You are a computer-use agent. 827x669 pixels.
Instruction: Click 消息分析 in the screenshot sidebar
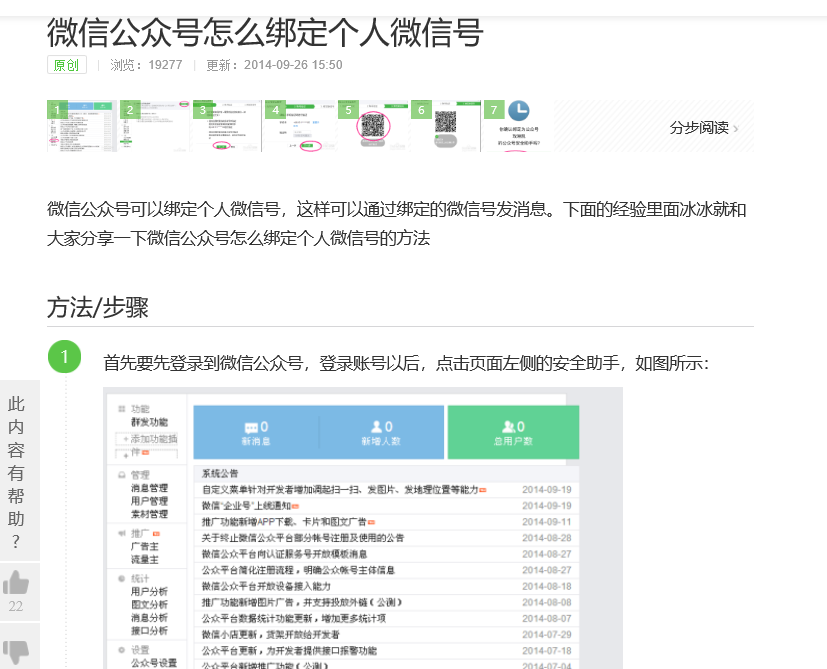coord(149,617)
